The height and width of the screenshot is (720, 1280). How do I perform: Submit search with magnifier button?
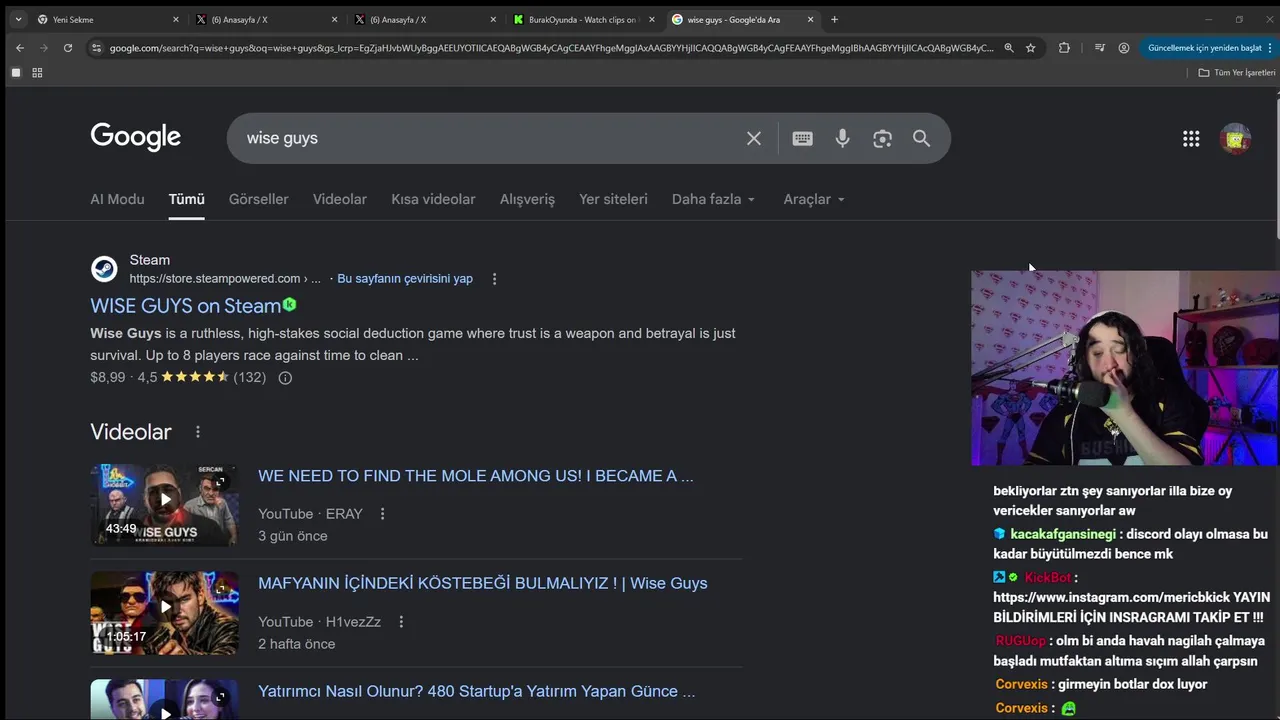click(921, 138)
